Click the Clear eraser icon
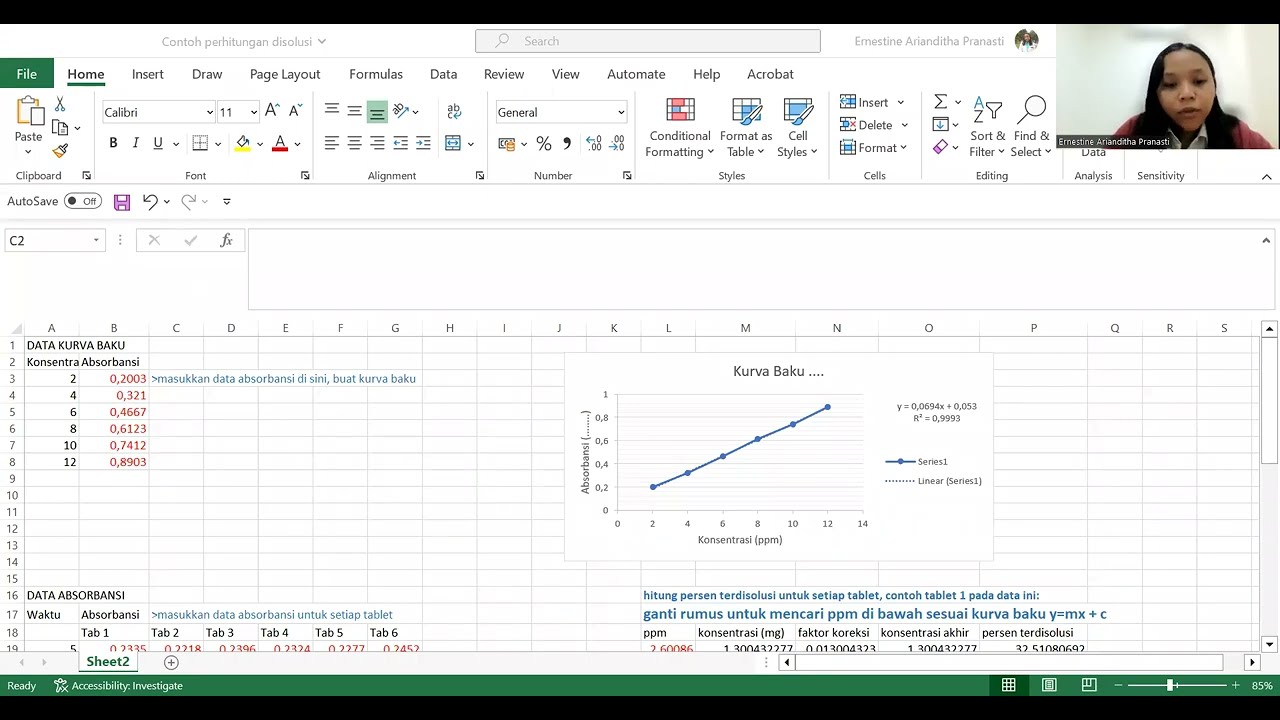The height and width of the screenshot is (720, 1280). [x=940, y=148]
